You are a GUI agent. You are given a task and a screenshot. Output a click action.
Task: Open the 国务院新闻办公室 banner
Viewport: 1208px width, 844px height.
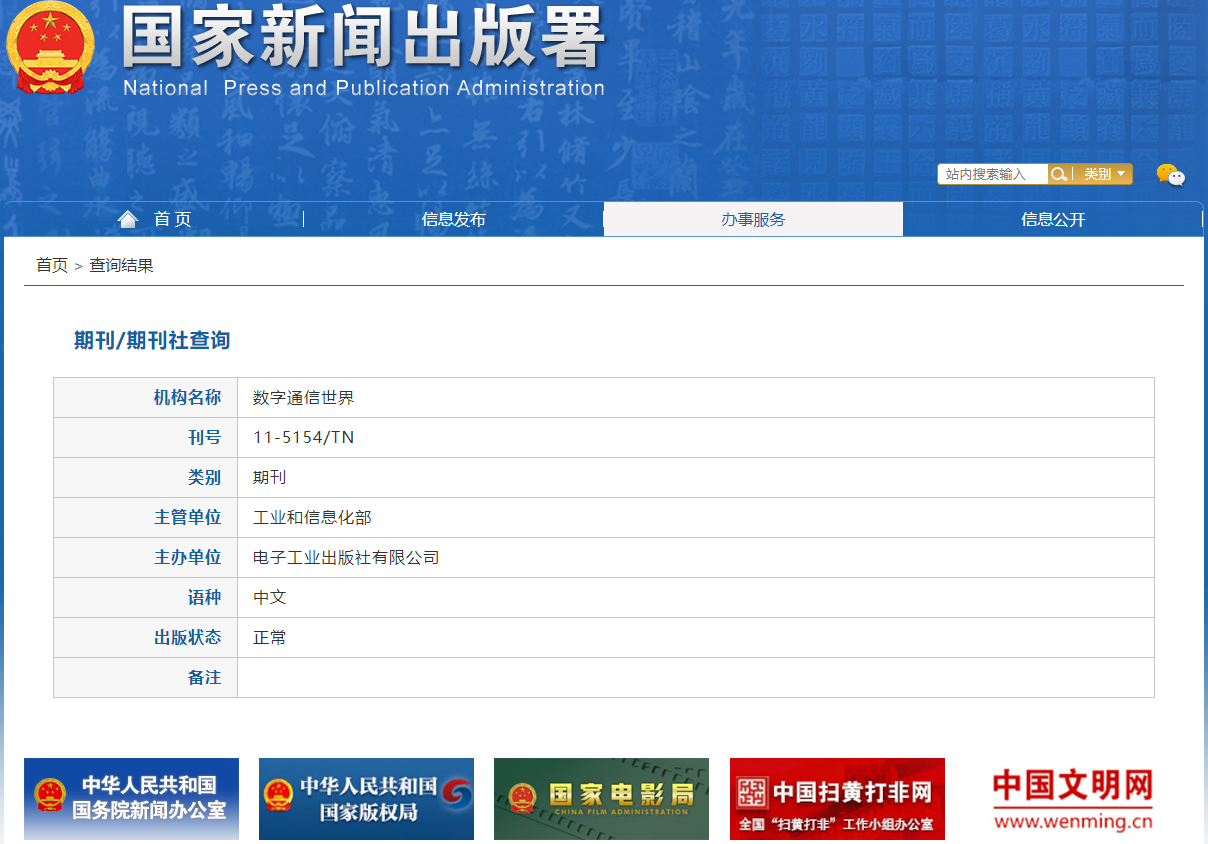tap(131, 798)
